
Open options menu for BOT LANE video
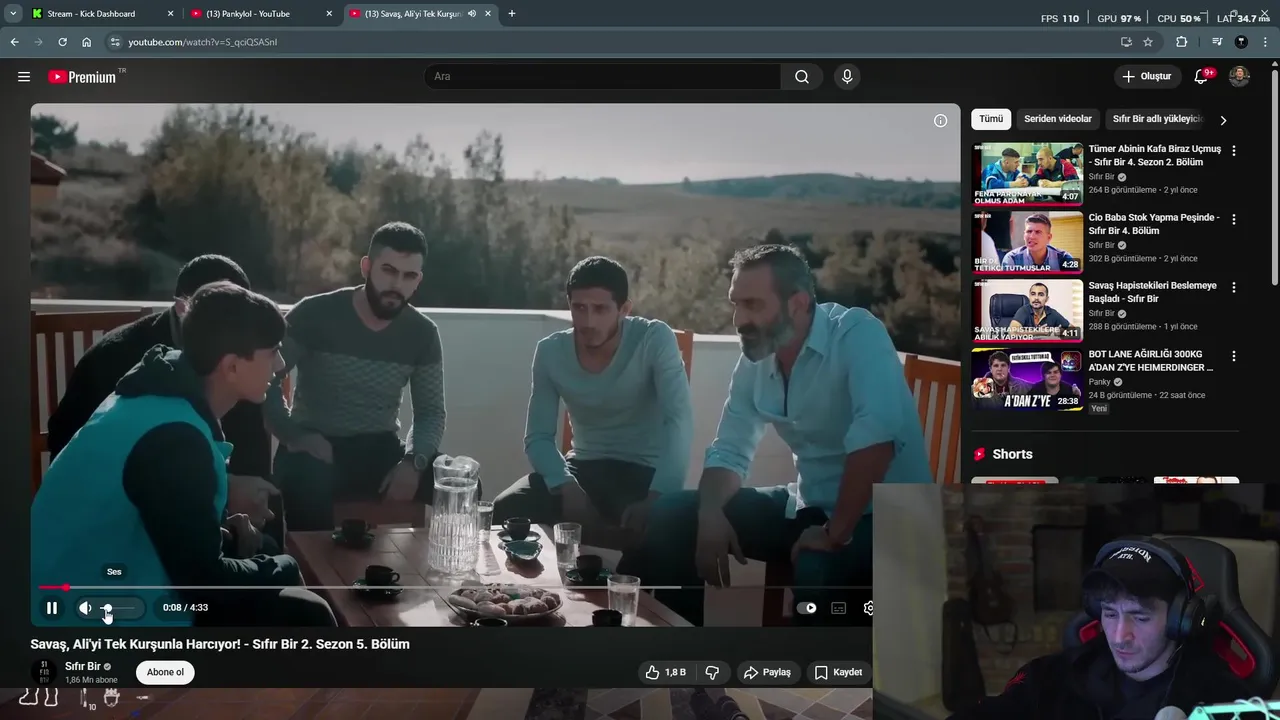(x=1233, y=356)
